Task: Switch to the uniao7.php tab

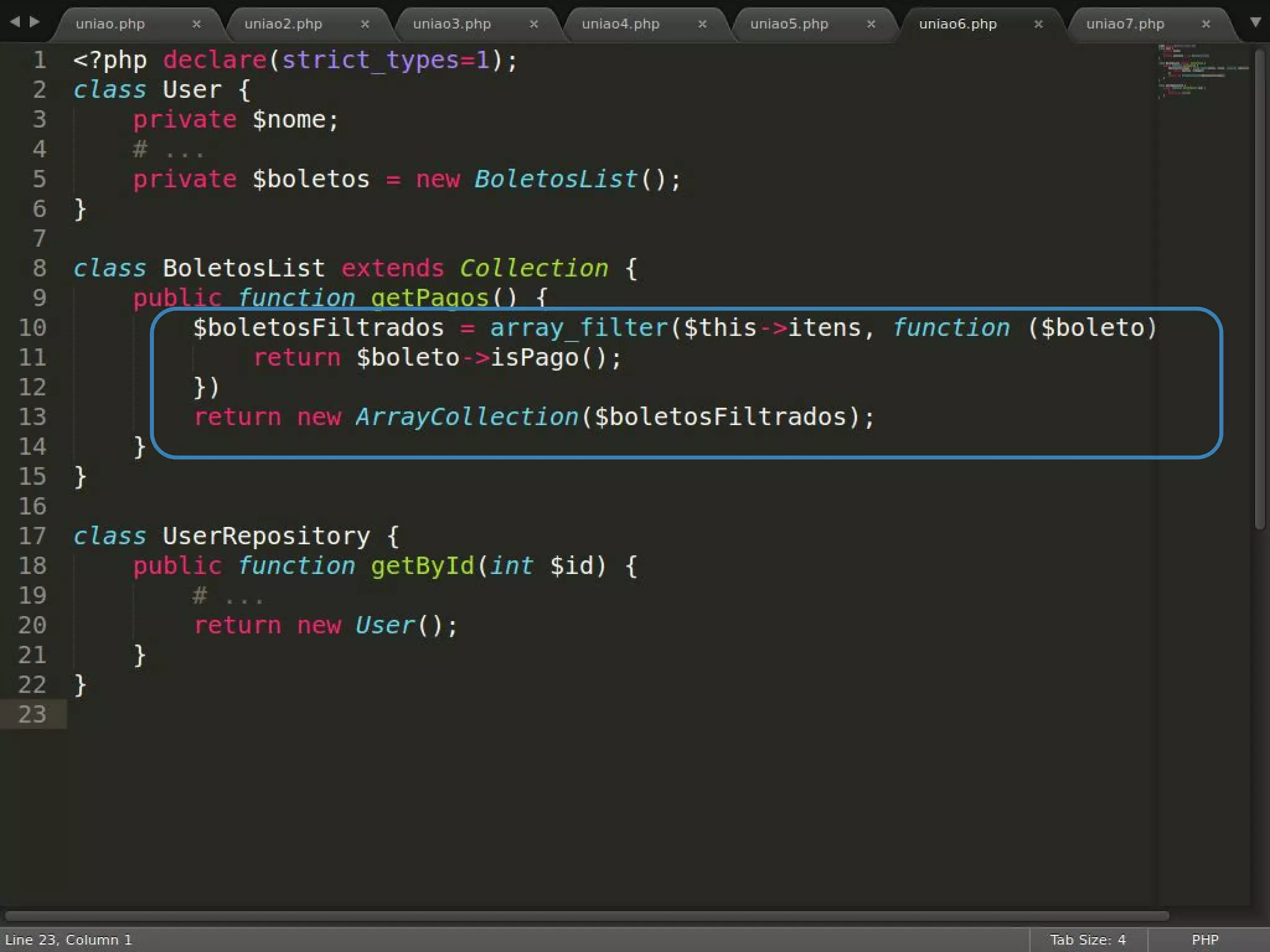Action: (1125, 24)
